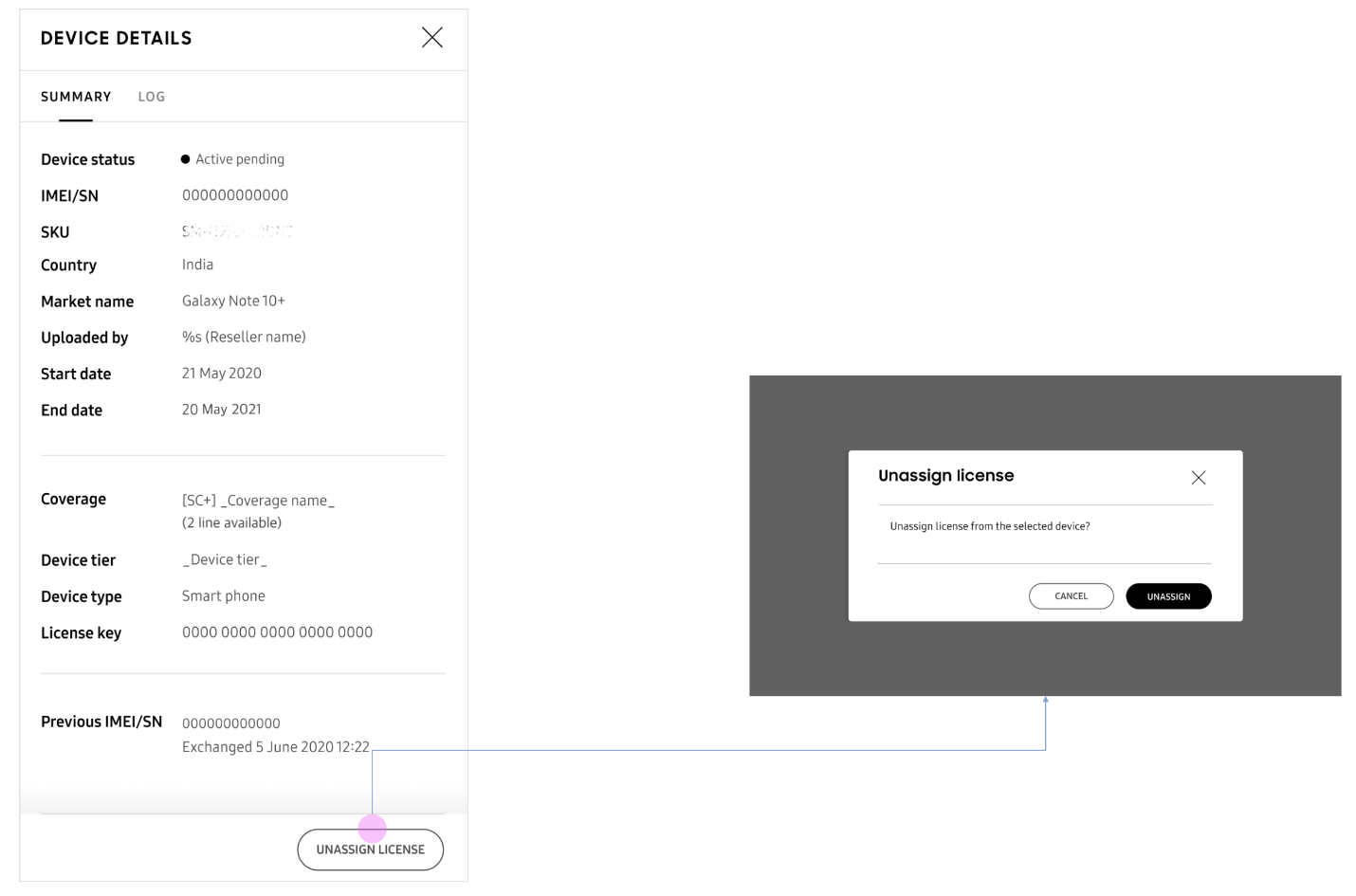Click the dialog prompt text about unassigning

click(990, 525)
